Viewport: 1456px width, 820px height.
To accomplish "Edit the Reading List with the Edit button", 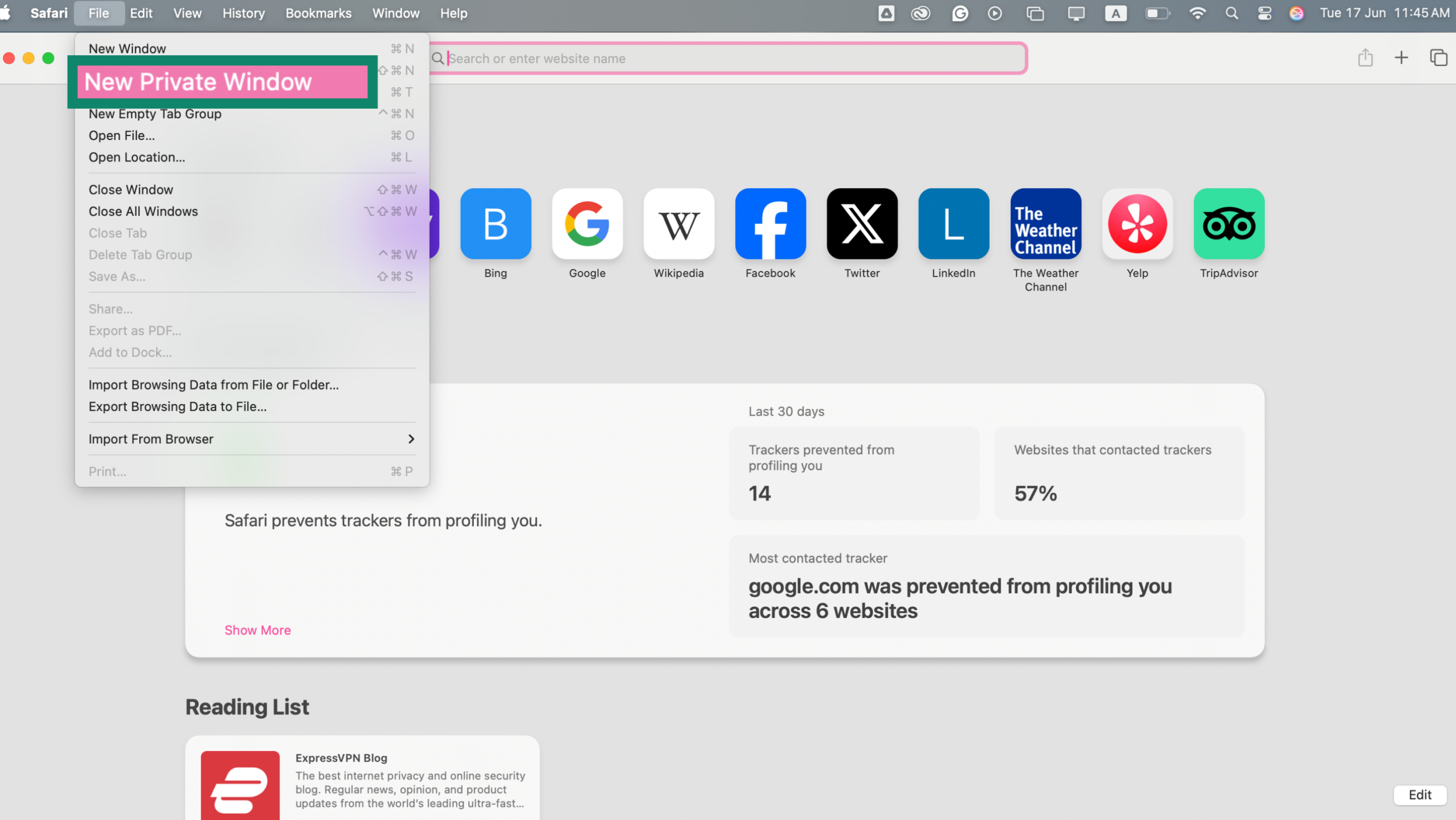I will pyautogui.click(x=1420, y=795).
